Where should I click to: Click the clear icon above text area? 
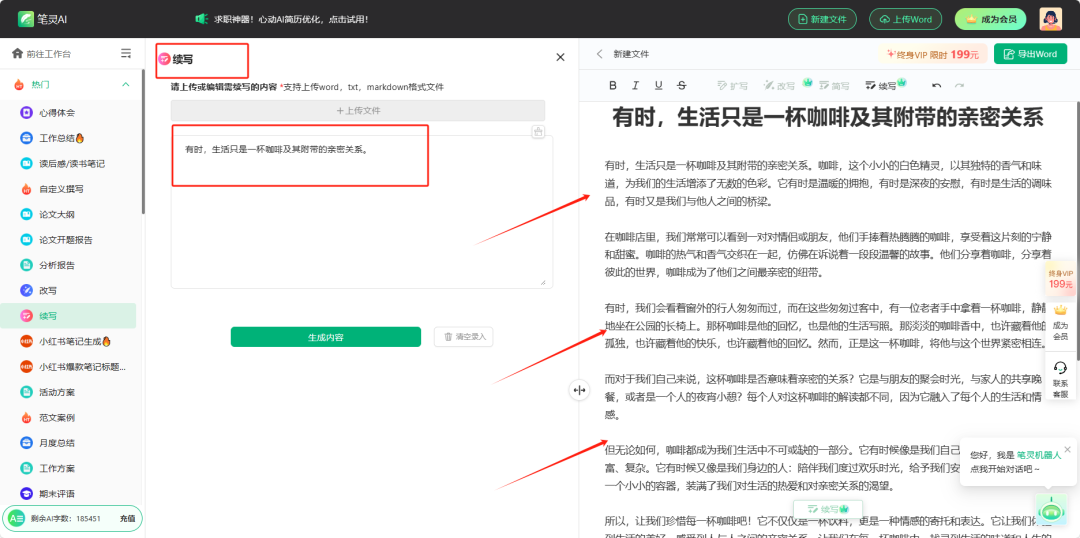pos(538,132)
